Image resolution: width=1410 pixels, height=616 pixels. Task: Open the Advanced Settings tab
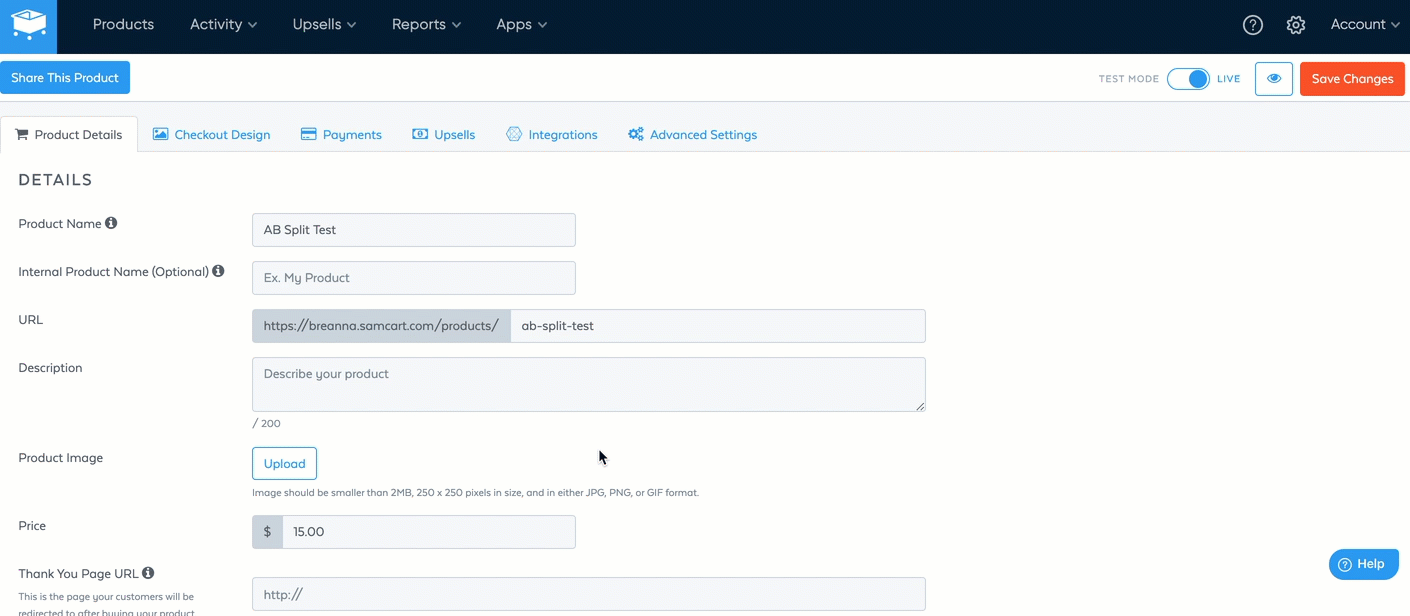[x=692, y=134]
